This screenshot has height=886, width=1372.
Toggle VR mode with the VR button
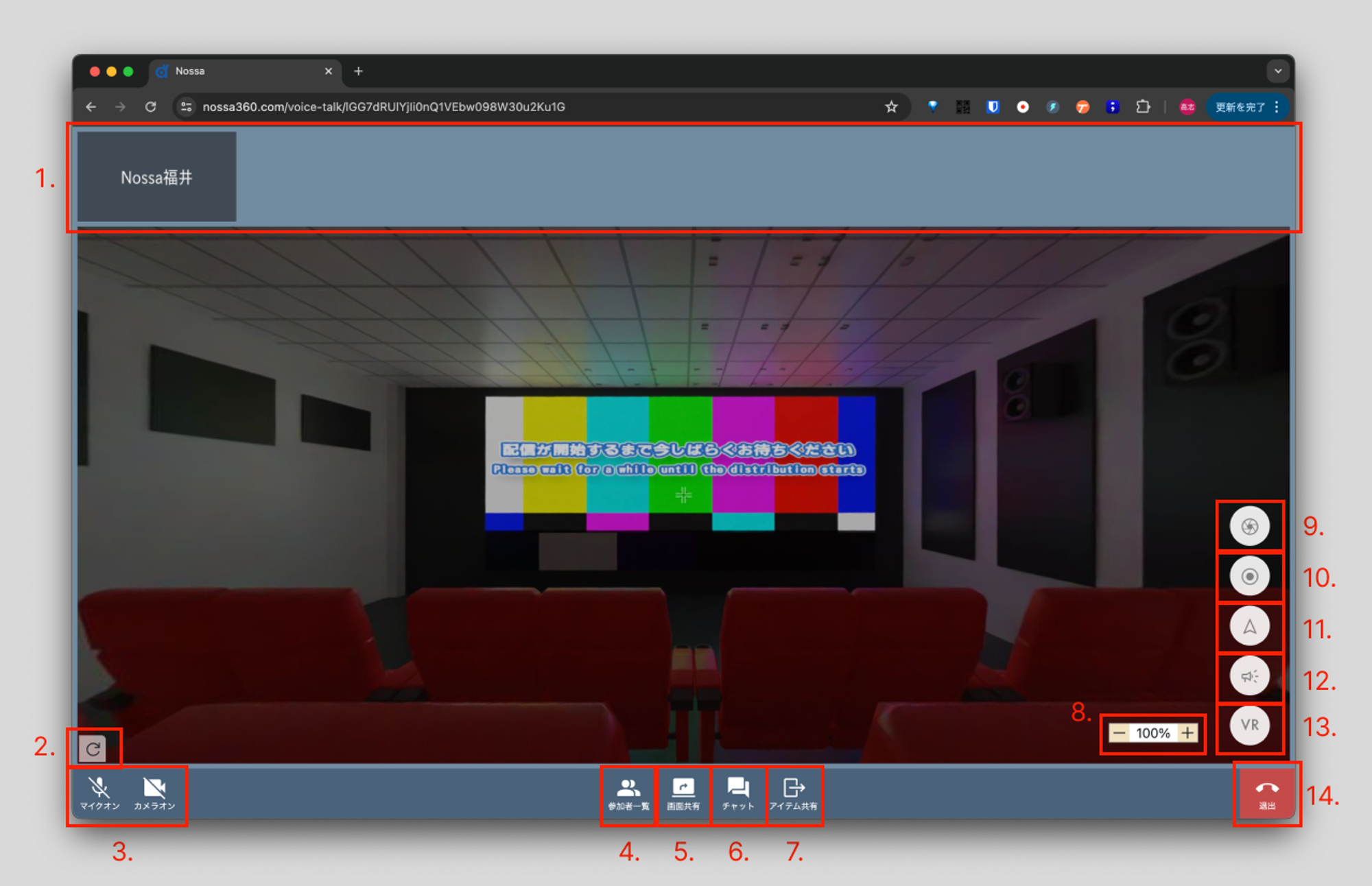[1249, 725]
